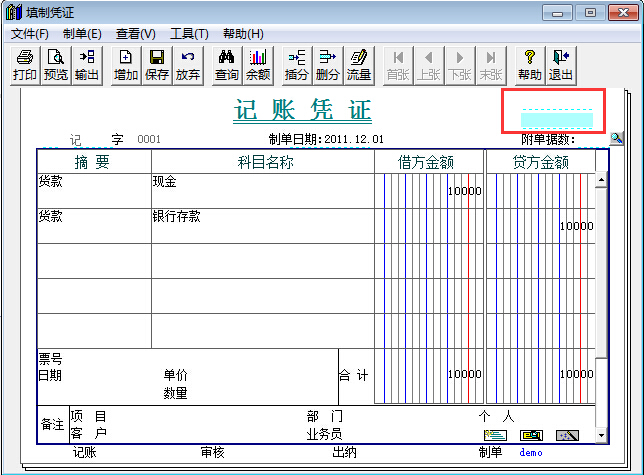Click the cyan field above 附单据数

557,121
